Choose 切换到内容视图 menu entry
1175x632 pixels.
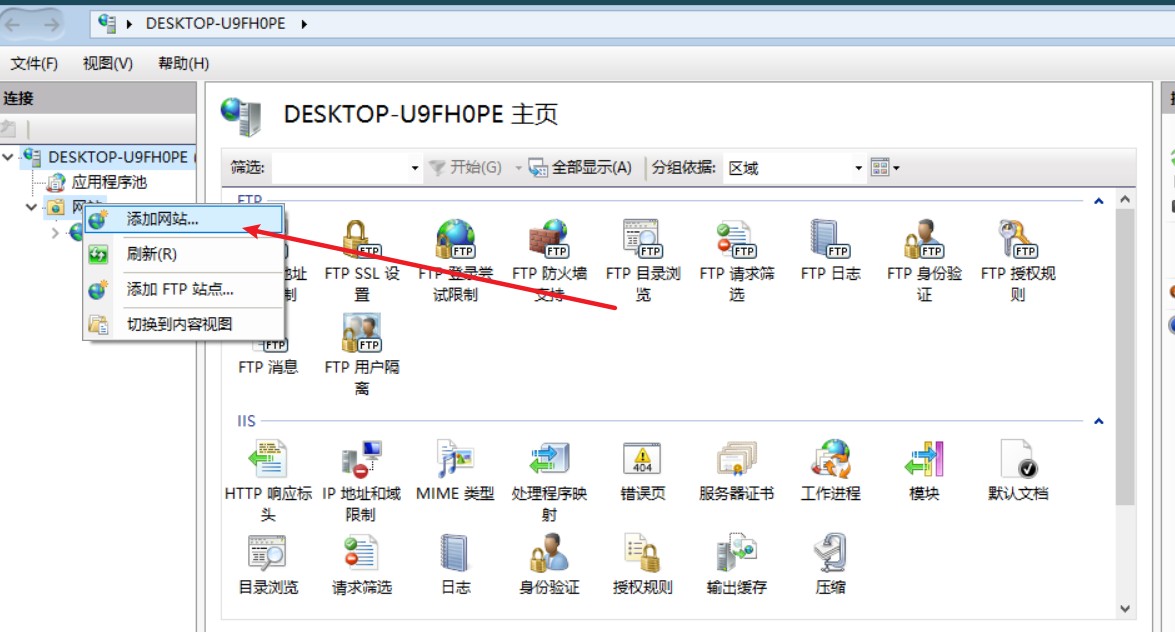184,325
